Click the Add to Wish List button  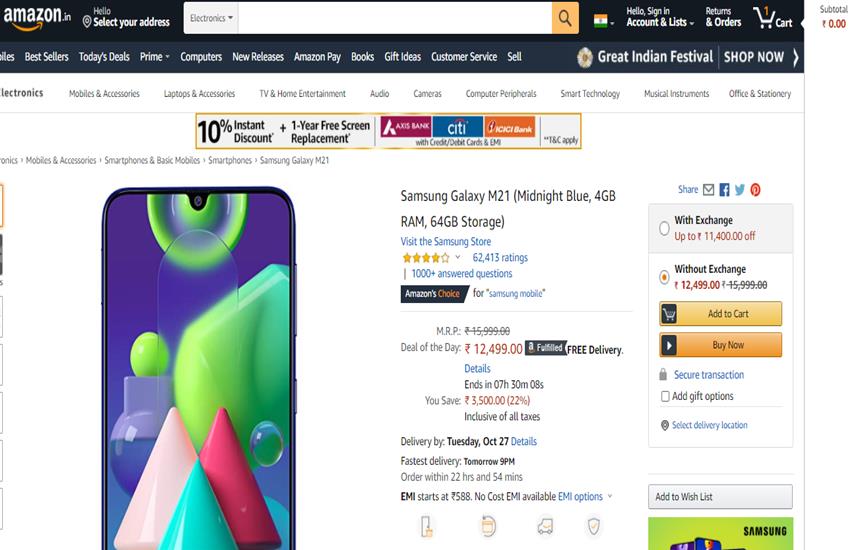[720, 497]
